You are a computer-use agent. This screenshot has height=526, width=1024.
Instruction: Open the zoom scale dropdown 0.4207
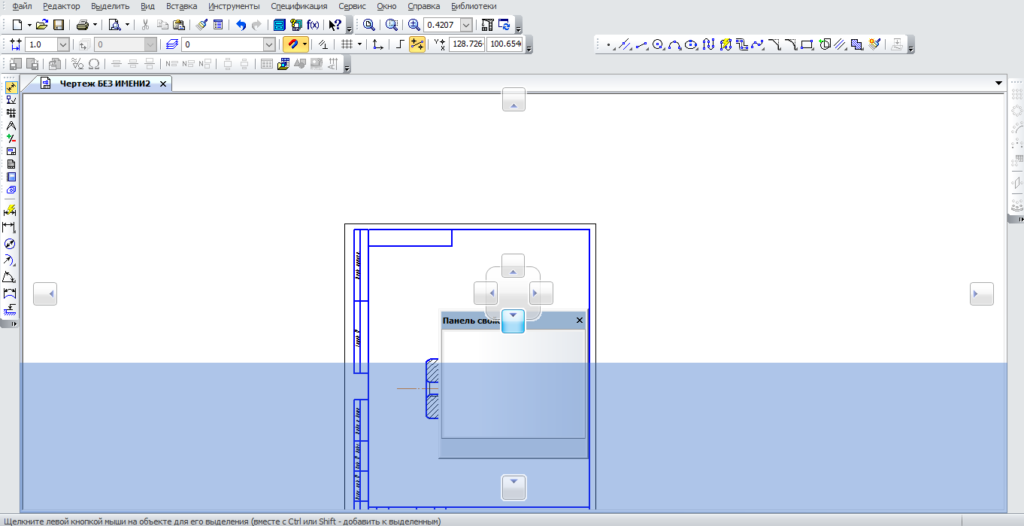pos(466,24)
